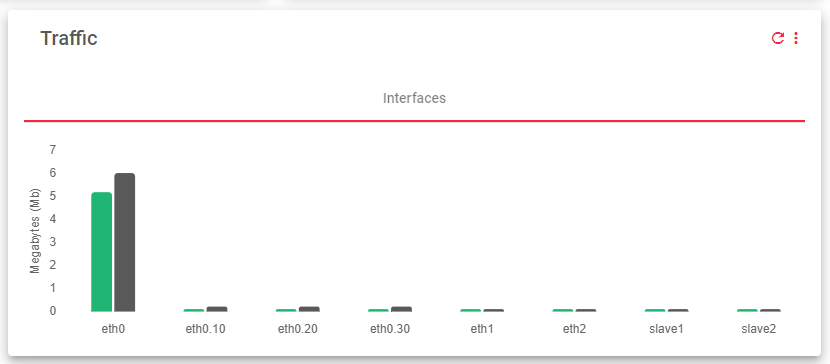The image size is (830, 364).
Task: Click the green eth1 bar
Action: (x=471, y=310)
